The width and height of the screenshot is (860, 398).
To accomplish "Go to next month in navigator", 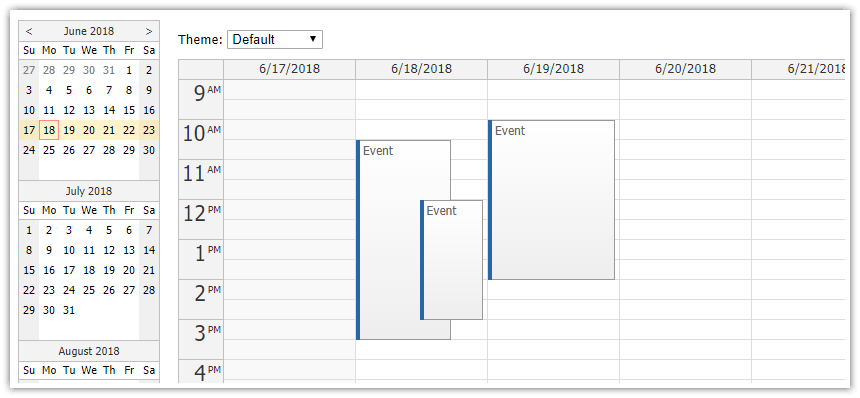I will (x=149, y=31).
